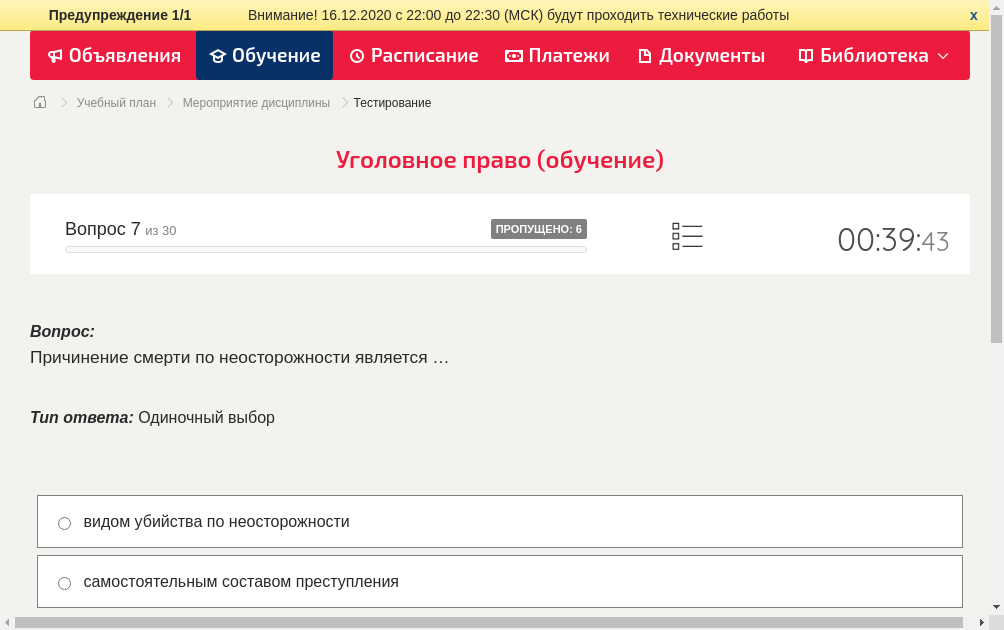This screenshot has height=630, width=1004.
Task: Expand the Библиотека dropdown chevron
Action: [942, 56]
